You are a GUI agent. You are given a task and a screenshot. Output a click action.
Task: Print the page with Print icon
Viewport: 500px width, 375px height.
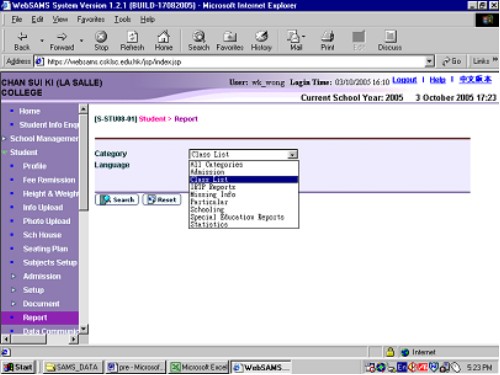click(327, 36)
